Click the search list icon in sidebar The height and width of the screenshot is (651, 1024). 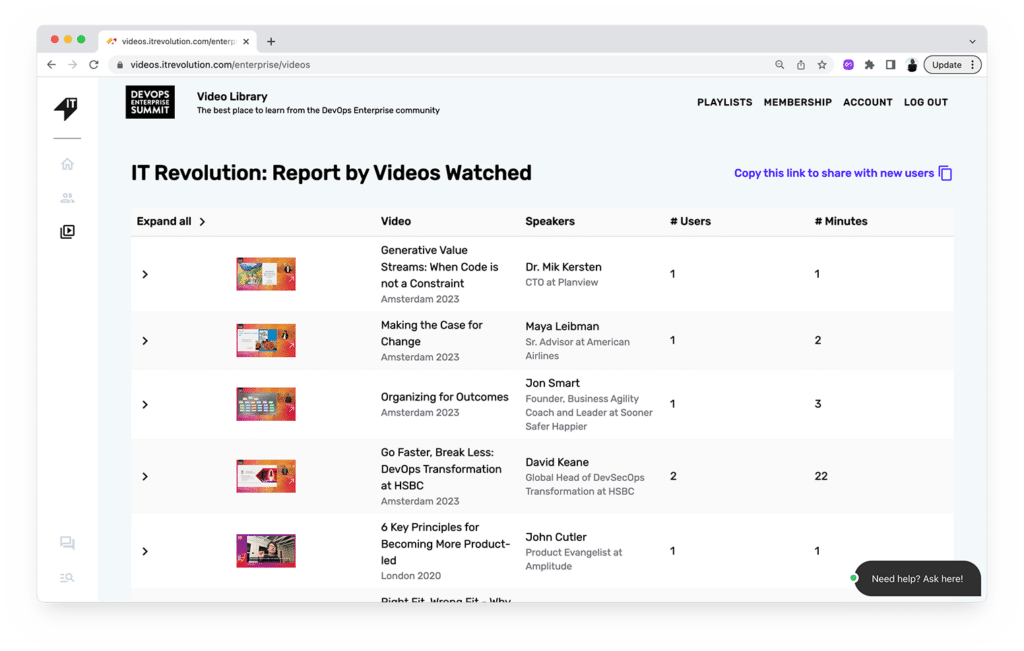tap(67, 577)
